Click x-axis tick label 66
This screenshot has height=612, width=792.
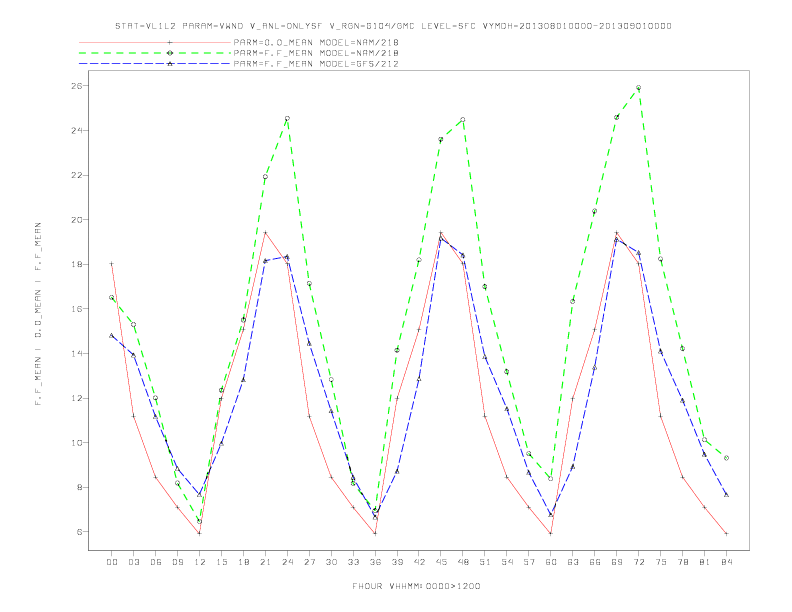pos(595,562)
